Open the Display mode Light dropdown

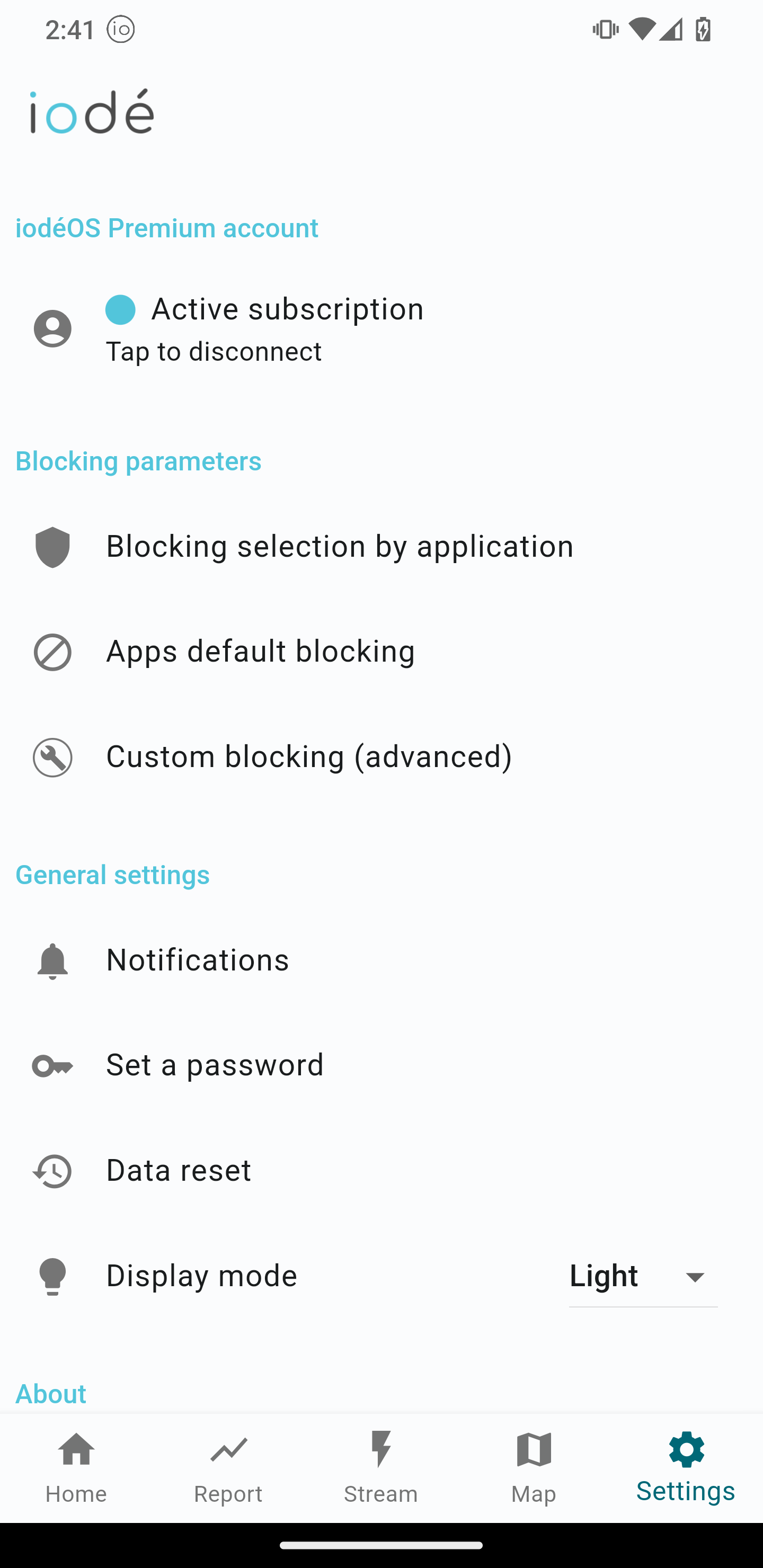pos(642,1276)
